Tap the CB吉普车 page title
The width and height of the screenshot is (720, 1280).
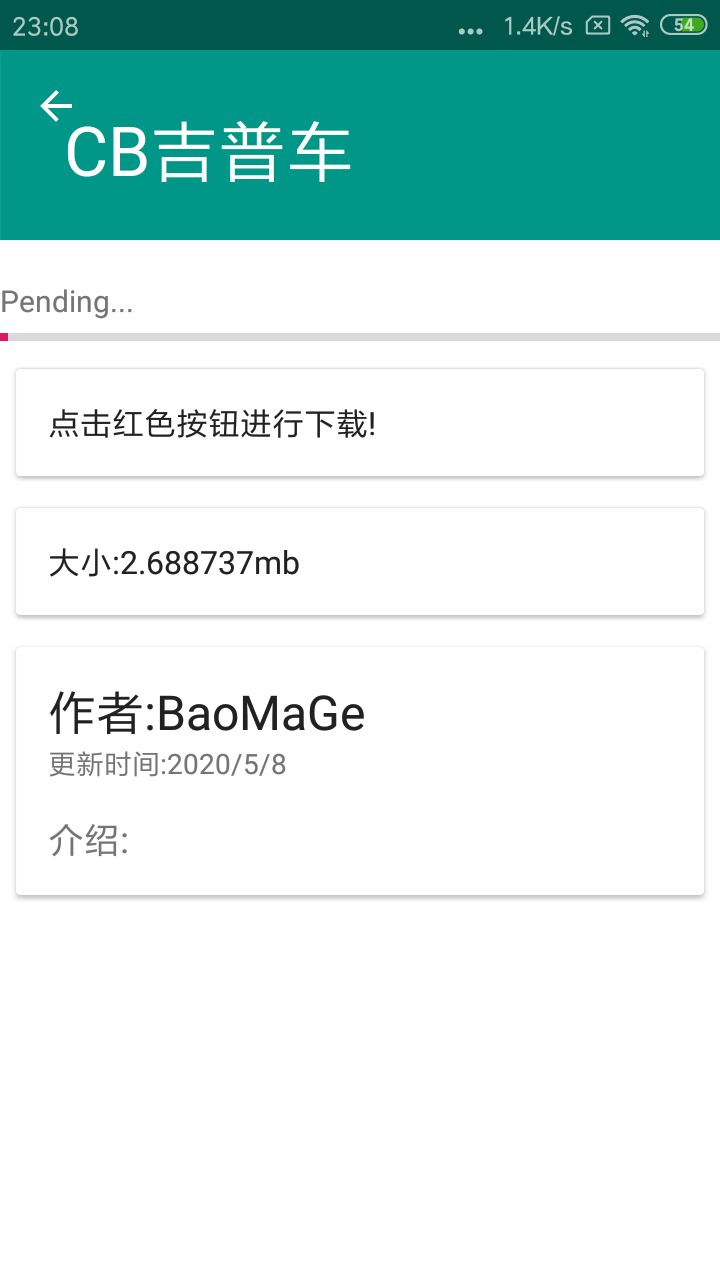(x=208, y=154)
